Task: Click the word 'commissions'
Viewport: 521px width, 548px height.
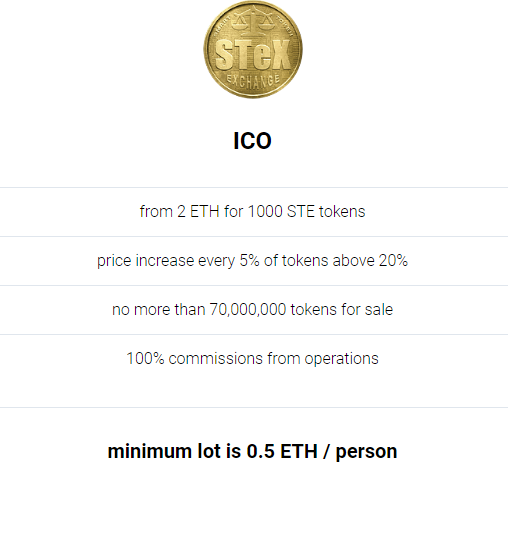Action: click(216, 359)
